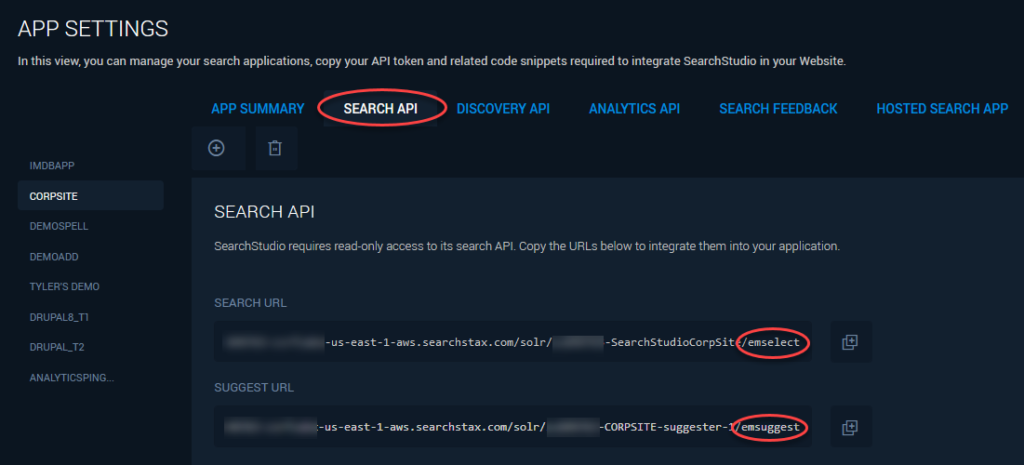This screenshot has height=465, width=1024.
Task: Open the Analytics API tab
Action: 634,109
